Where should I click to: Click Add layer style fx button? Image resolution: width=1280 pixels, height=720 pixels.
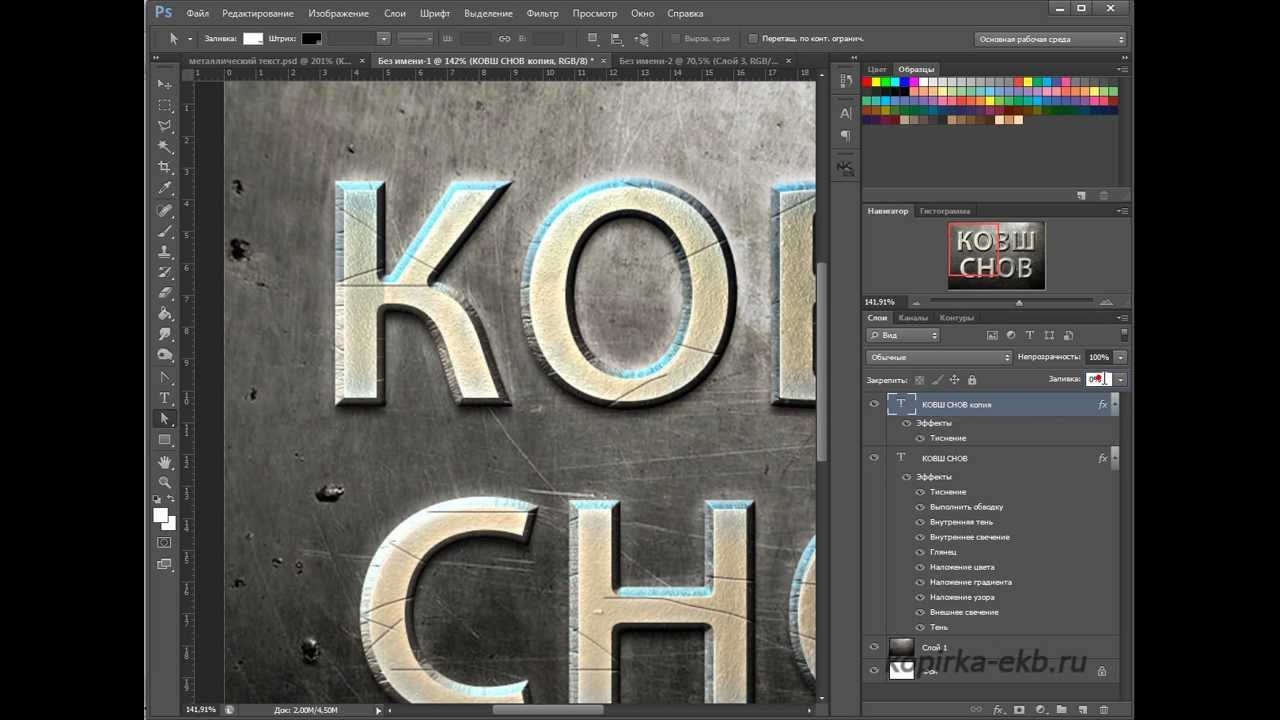(998, 709)
